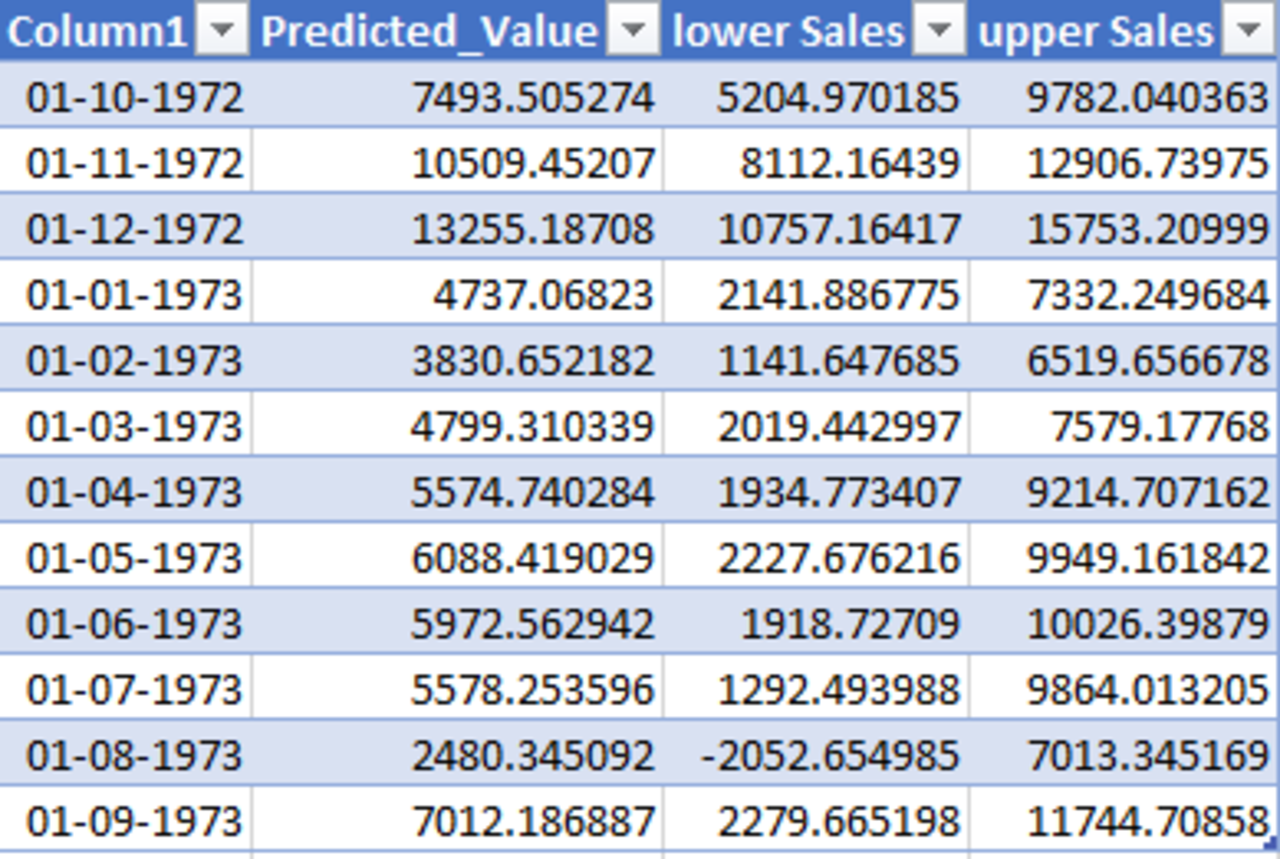Viewport: 1280px width, 859px height.
Task: Select upper Sales value 10026.39879
Action: pyautogui.click(x=1147, y=624)
